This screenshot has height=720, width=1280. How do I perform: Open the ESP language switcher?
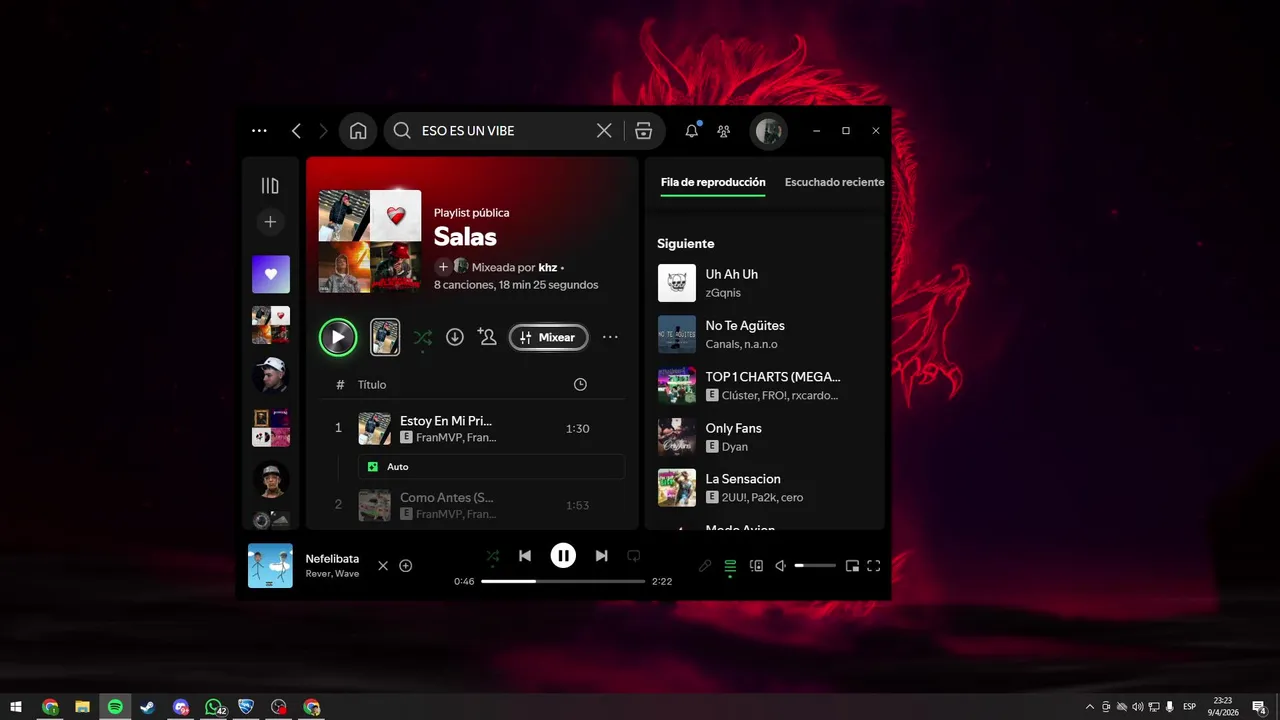[1189, 707]
